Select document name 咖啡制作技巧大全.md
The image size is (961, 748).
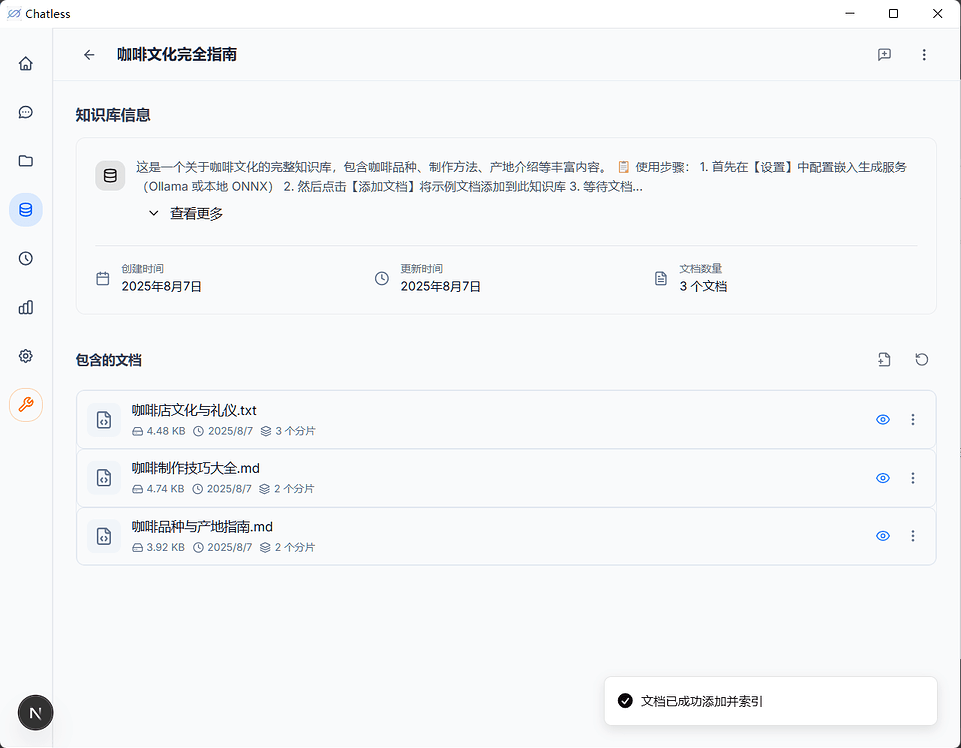point(196,468)
